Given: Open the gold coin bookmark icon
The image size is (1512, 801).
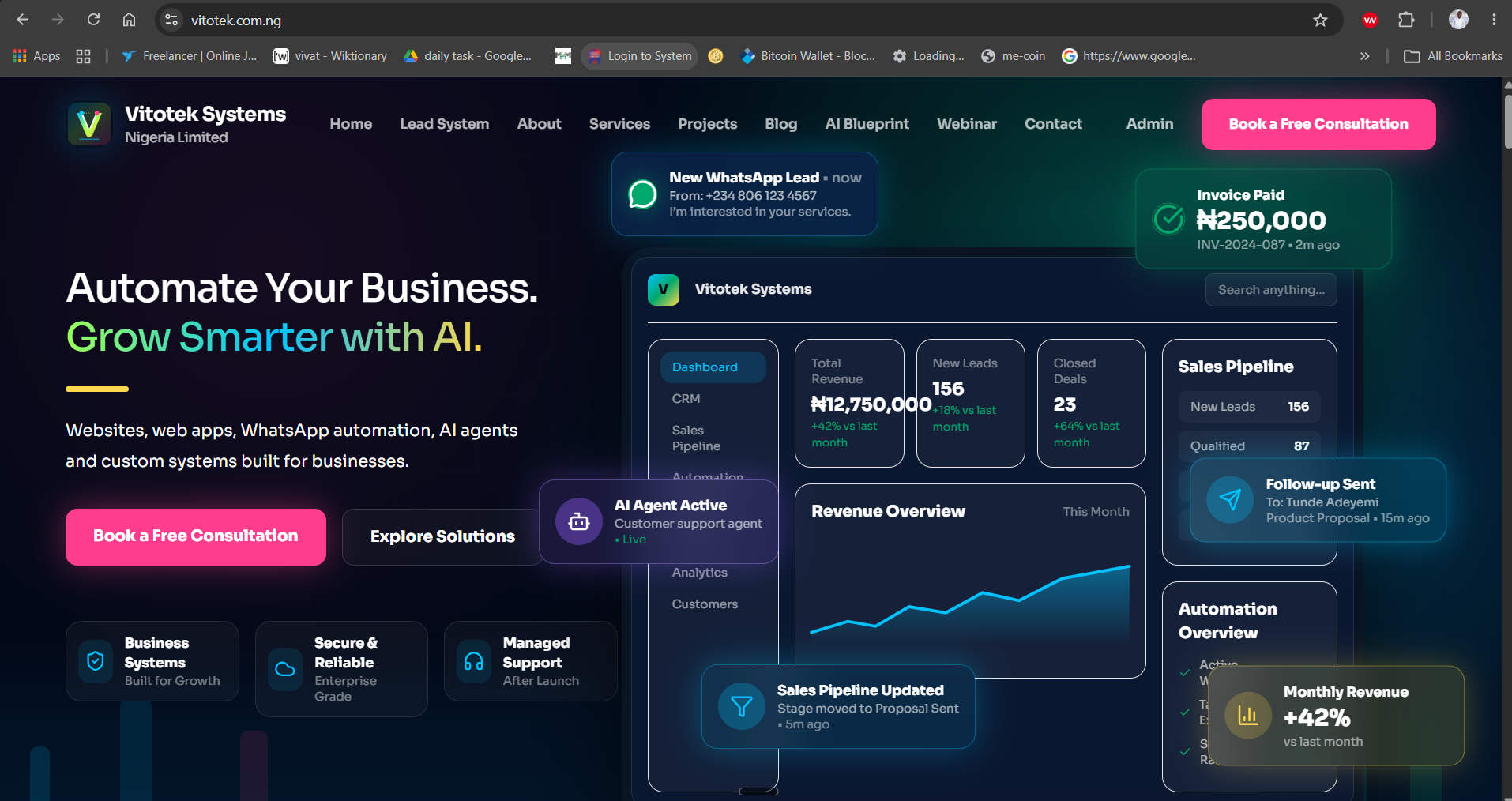Looking at the screenshot, I should (716, 56).
